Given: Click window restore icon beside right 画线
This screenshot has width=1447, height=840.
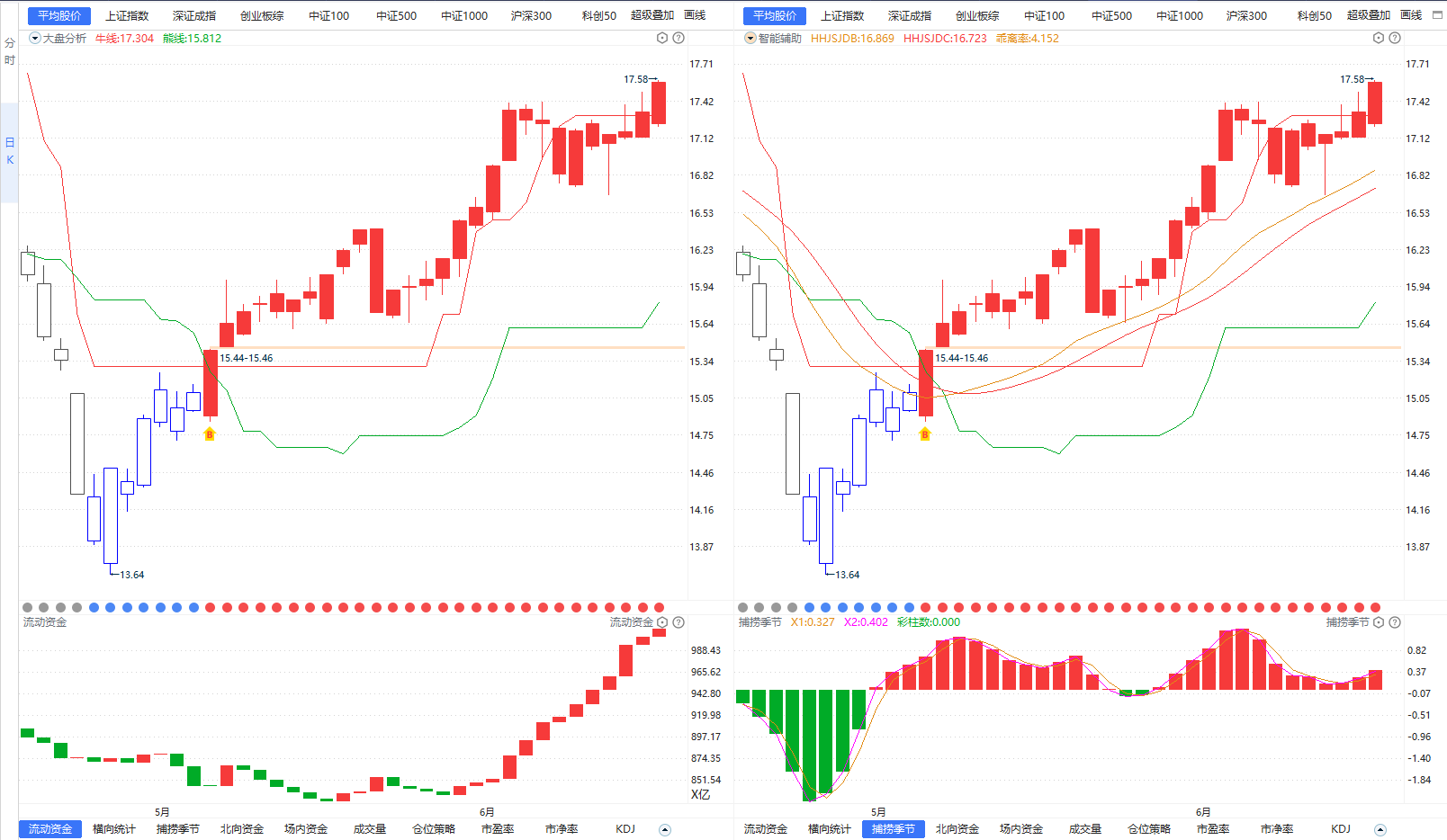Looking at the screenshot, I should [x=1437, y=15].
